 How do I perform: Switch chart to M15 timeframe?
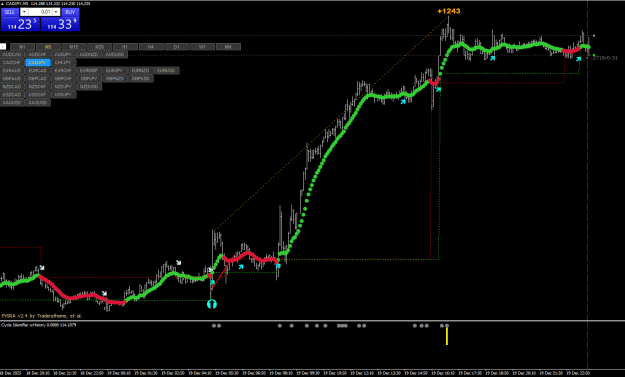pos(74,47)
